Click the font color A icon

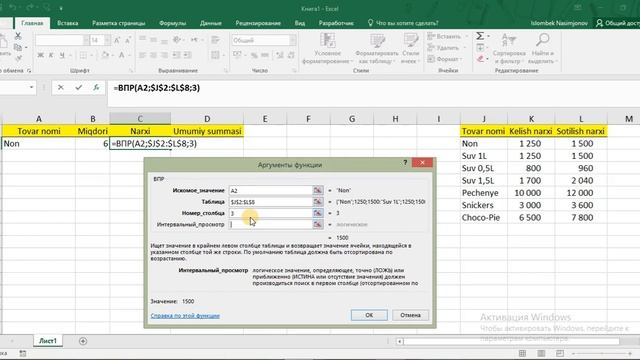click(x=121, y=55)
